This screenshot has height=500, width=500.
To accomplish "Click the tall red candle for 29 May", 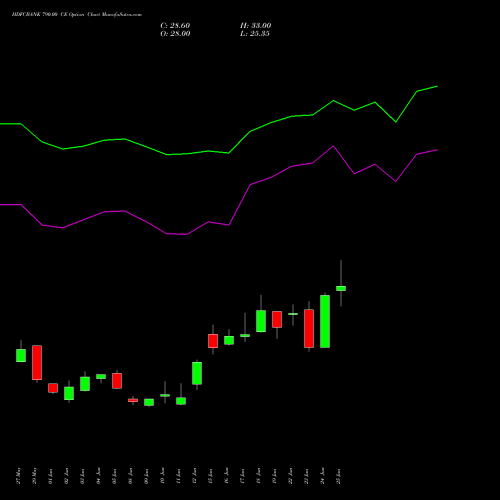I will [37, 362].
